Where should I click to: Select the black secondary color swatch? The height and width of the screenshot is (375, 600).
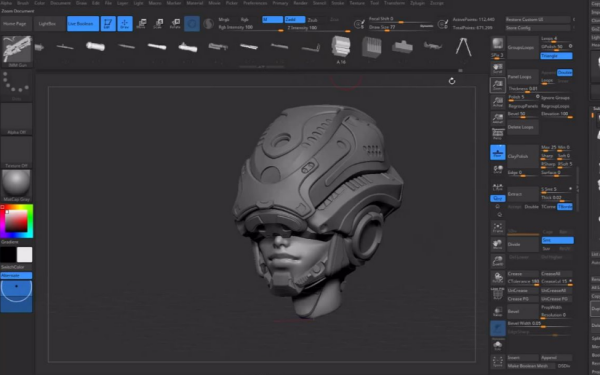(x=8, y=254)
